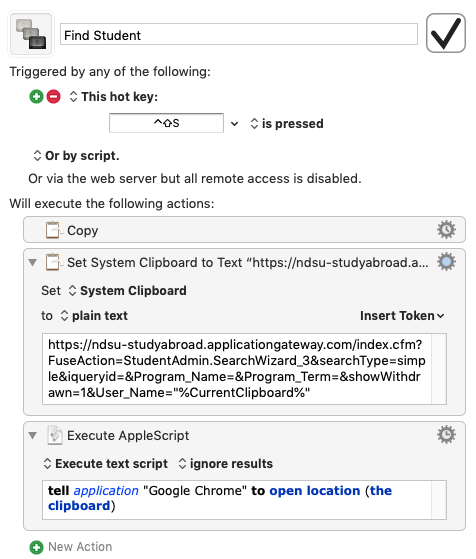Change the 'ignore results' option

click(x=226, y=463)
